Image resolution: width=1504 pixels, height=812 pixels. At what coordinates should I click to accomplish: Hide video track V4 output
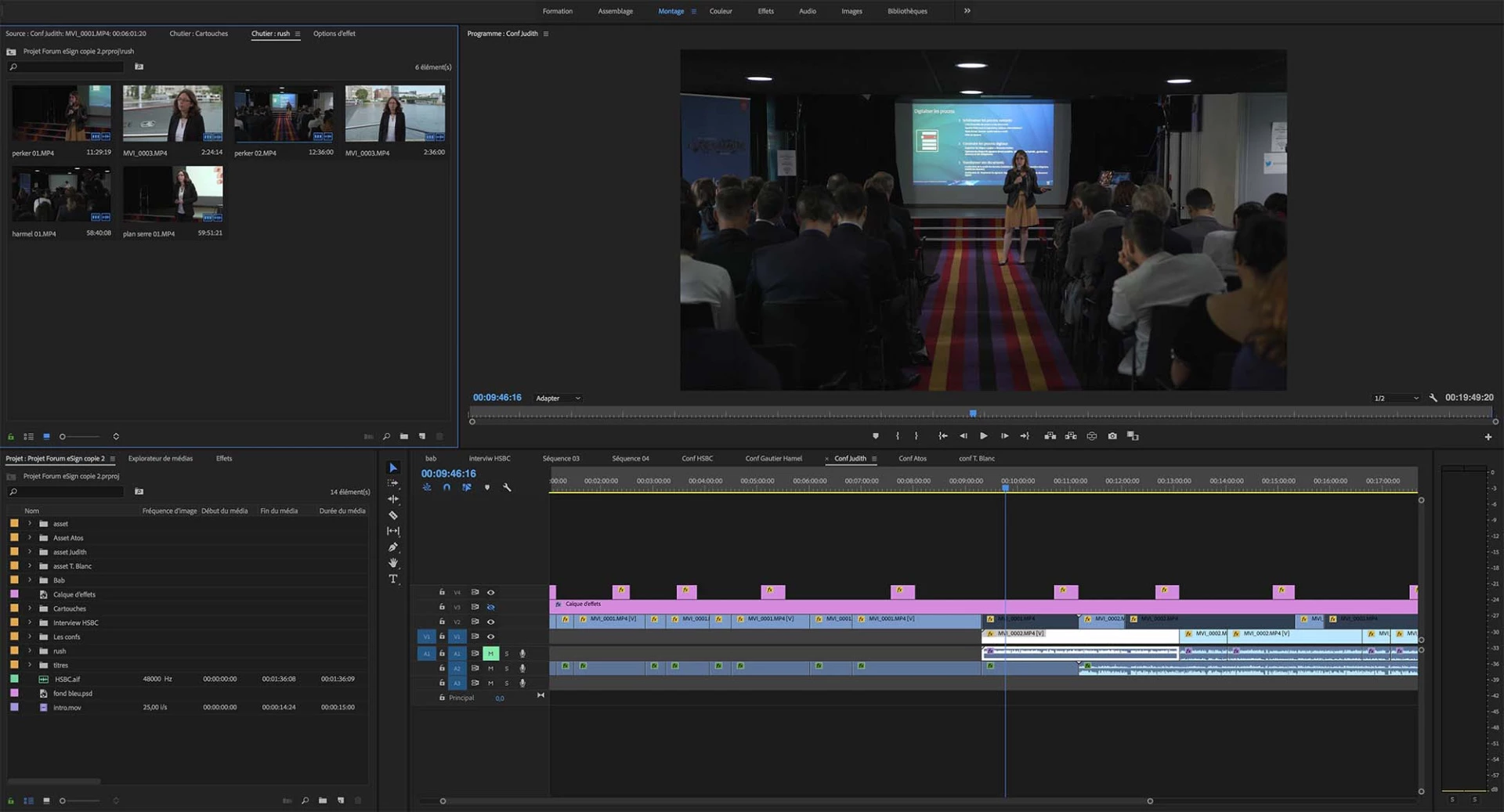point(490,593)
